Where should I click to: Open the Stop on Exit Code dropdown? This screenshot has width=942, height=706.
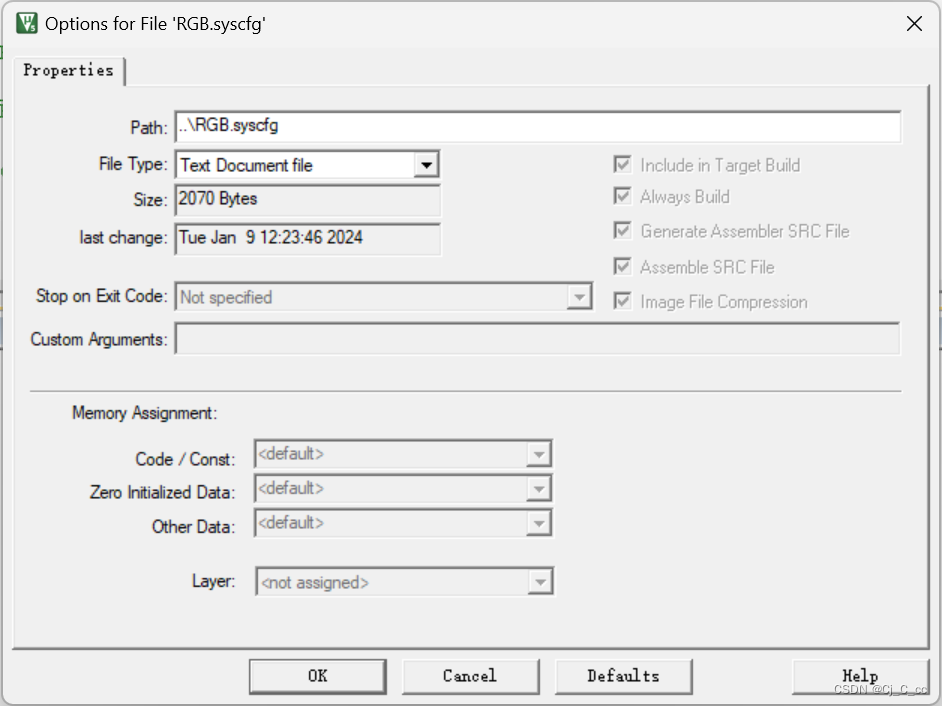click(580, 297)
